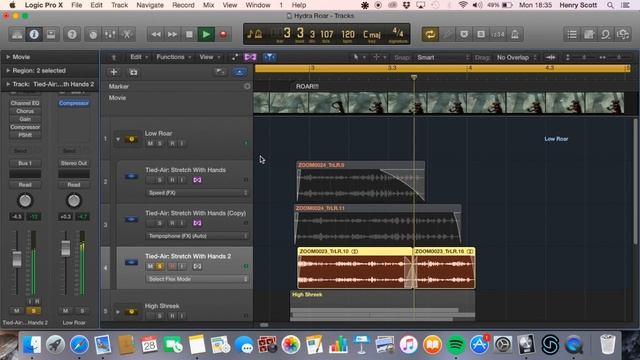This screenshot has width=640, height=360.
Task: Start recording with red Record button
Action: (x=223, y=34)
